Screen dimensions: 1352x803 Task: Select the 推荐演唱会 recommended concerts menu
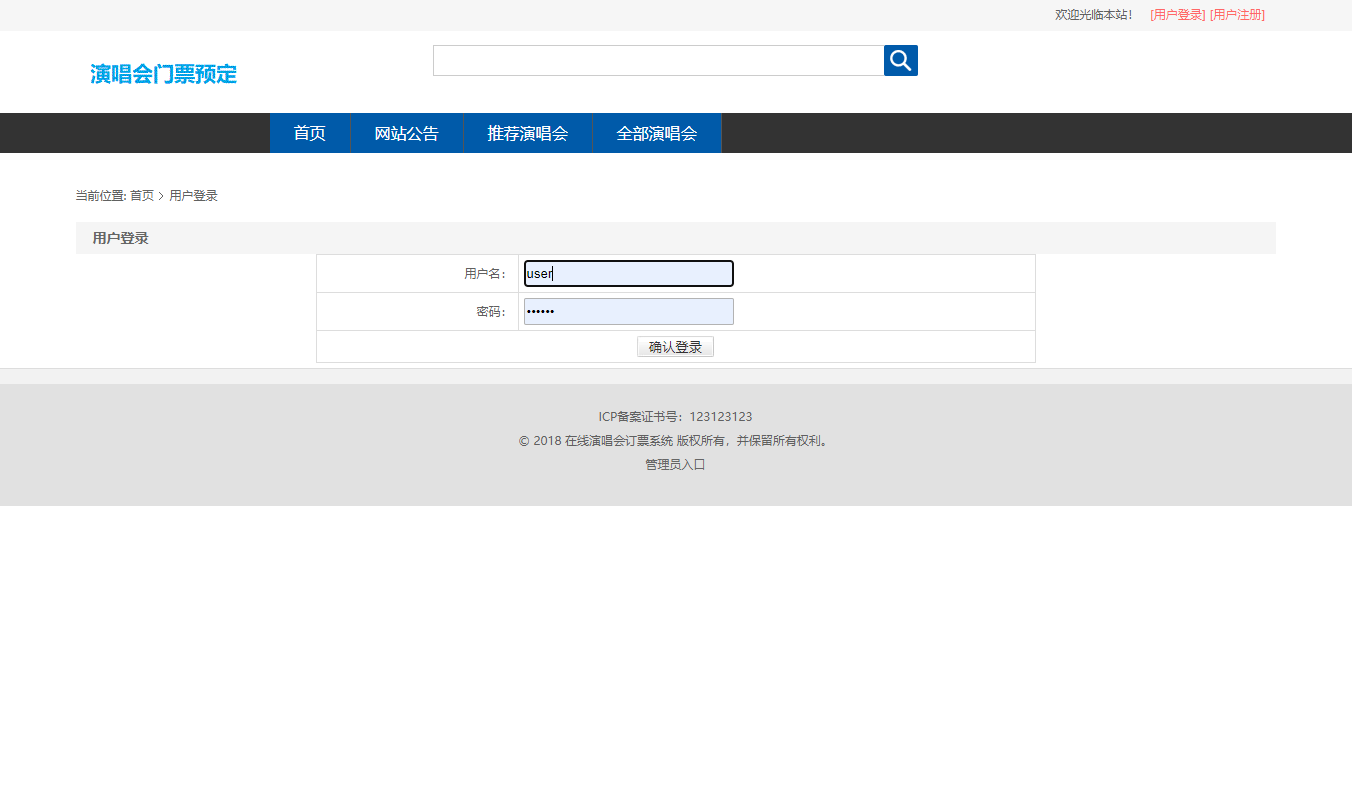coord(528,132)
